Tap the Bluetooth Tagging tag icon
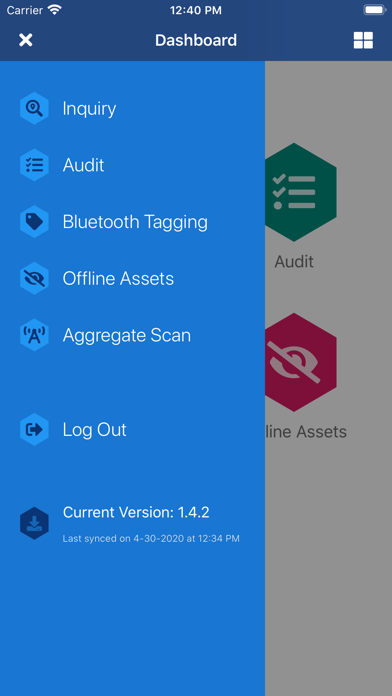Screen dimensions: 392x696 (34, 222)
